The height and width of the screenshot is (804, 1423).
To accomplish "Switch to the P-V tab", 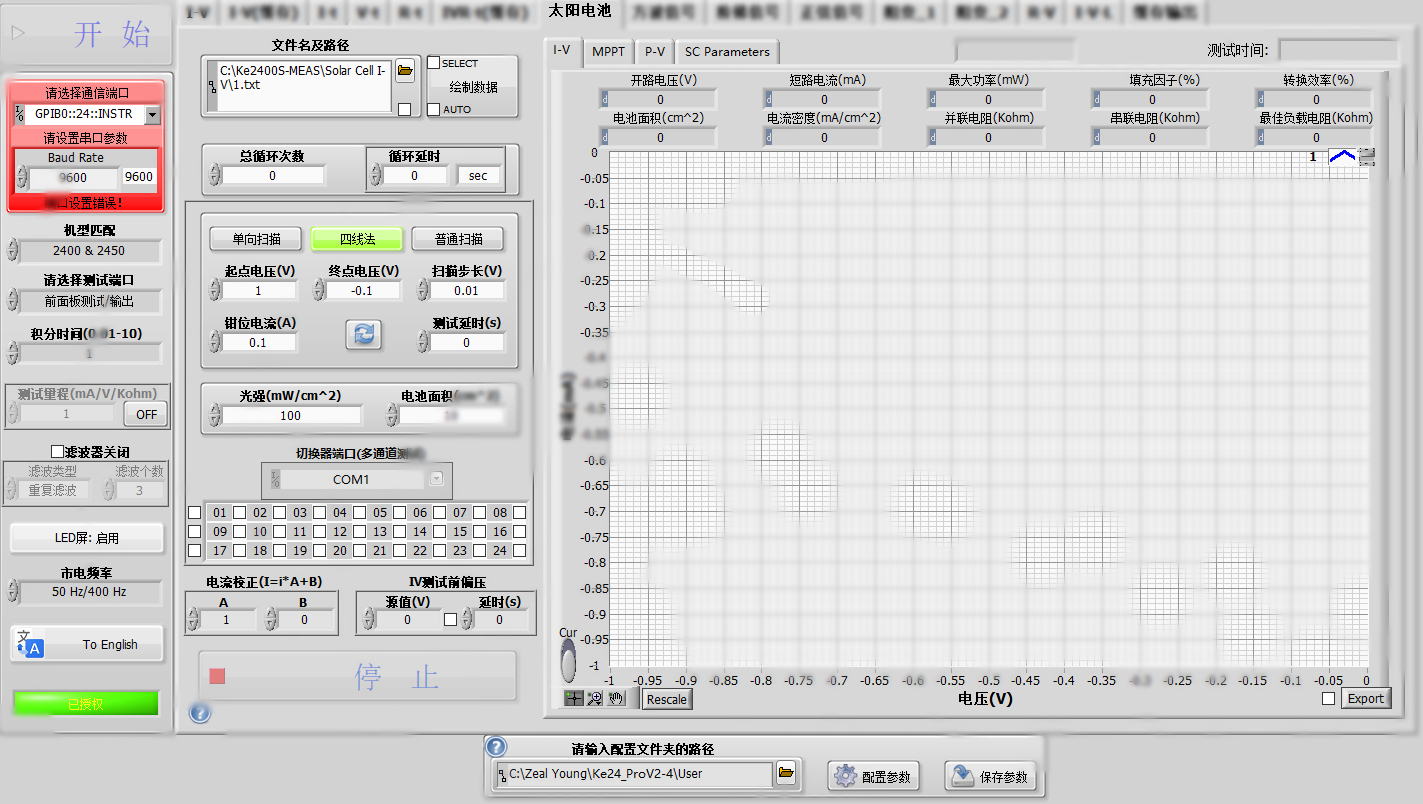I will pyautogui.click(x=655, y=51).
